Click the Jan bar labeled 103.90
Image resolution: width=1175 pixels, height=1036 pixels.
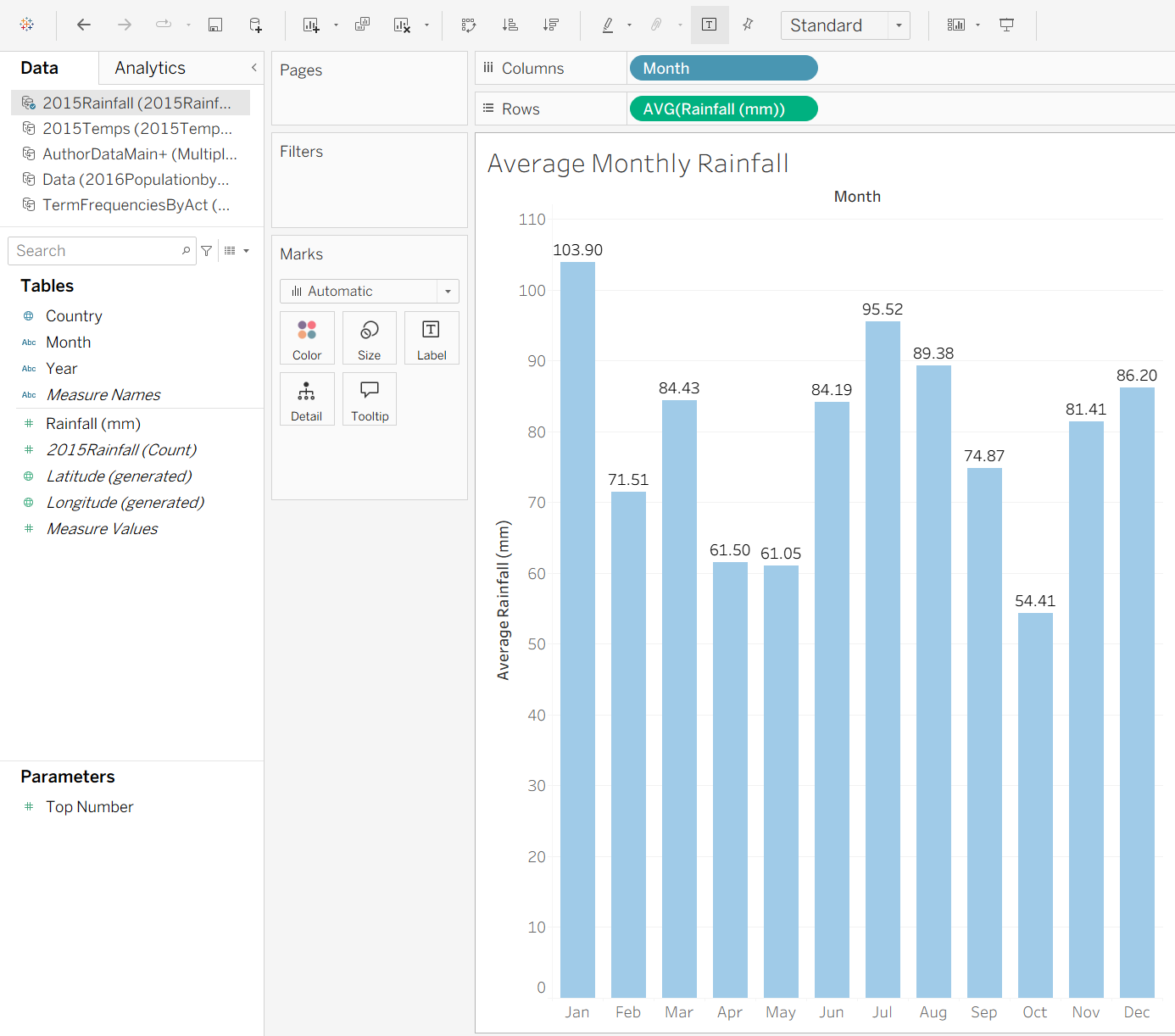[577, 630]
